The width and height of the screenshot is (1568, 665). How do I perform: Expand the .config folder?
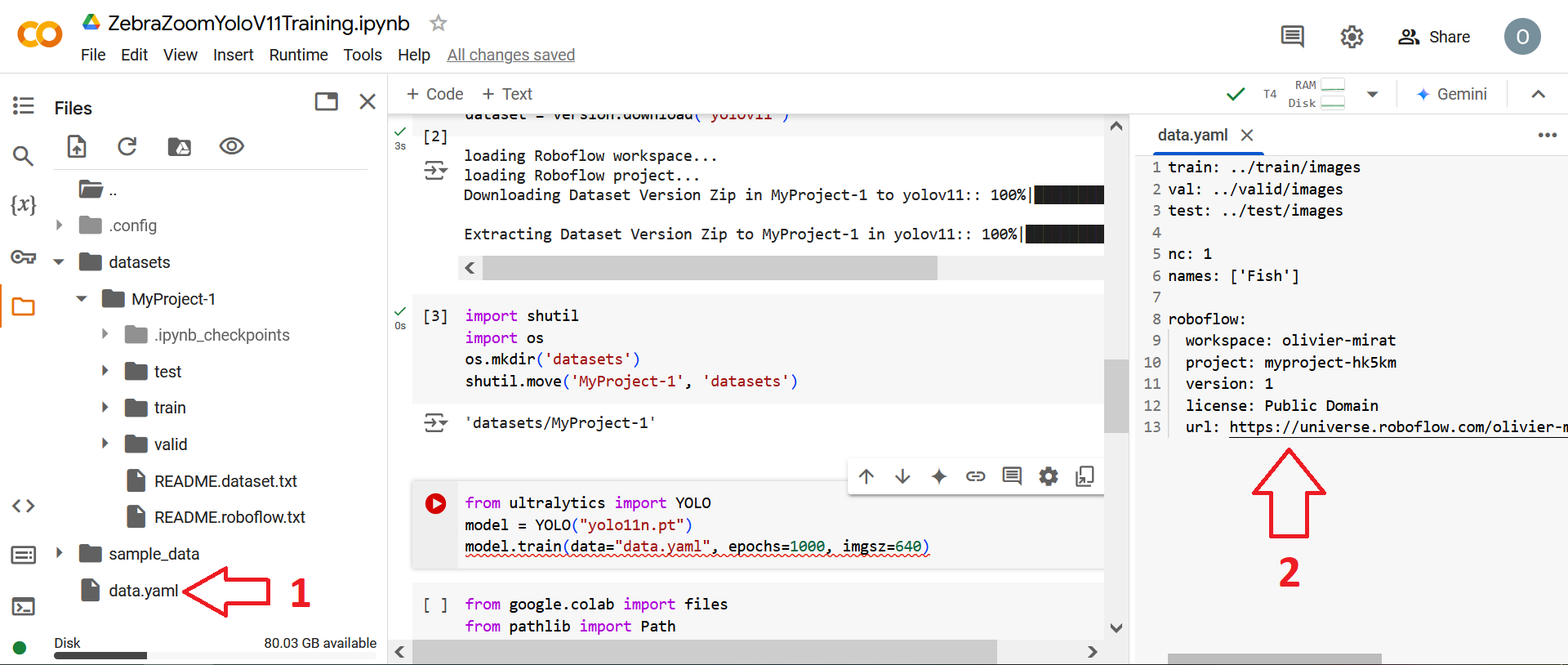(59, 225)
